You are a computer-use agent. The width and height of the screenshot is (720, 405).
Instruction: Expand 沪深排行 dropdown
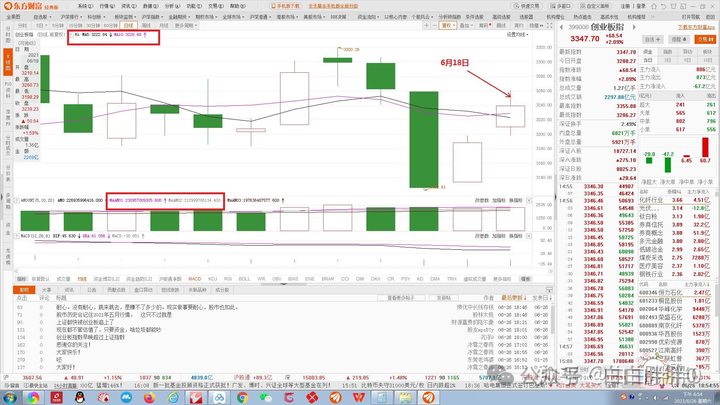coord(71,17)
